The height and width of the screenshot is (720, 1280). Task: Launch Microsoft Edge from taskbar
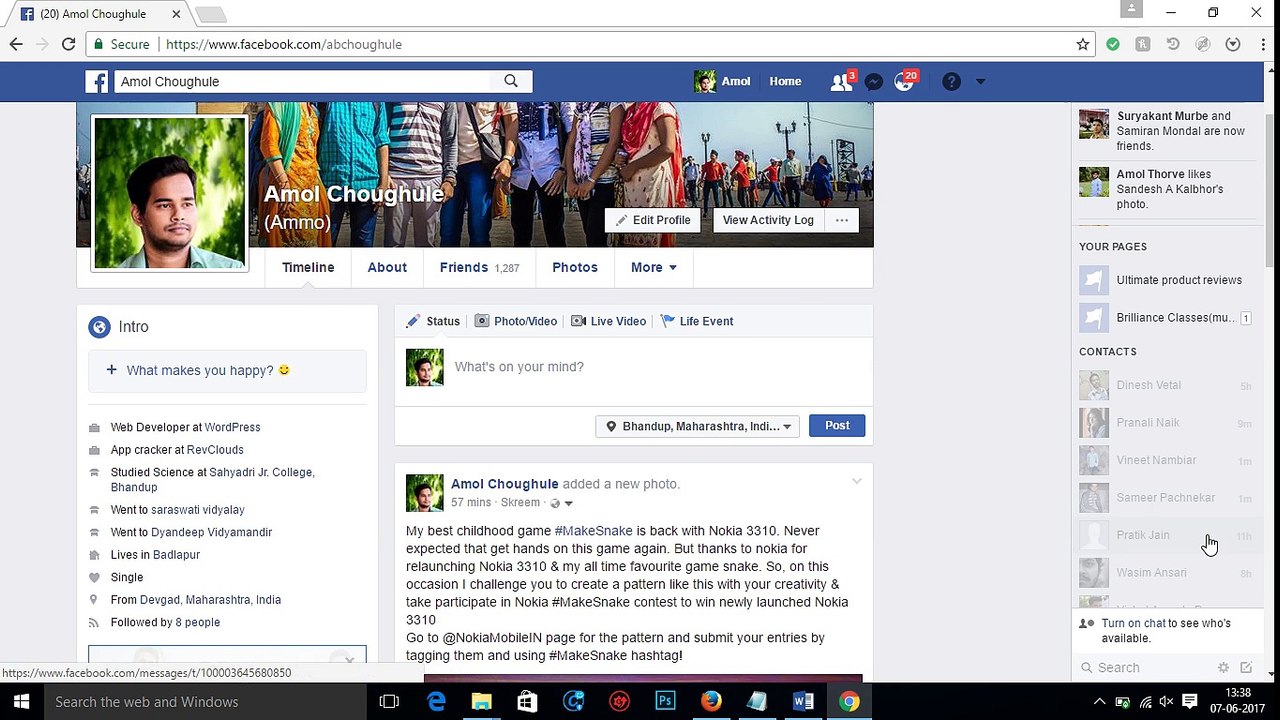pyautogui.click(x=436, y=702)
